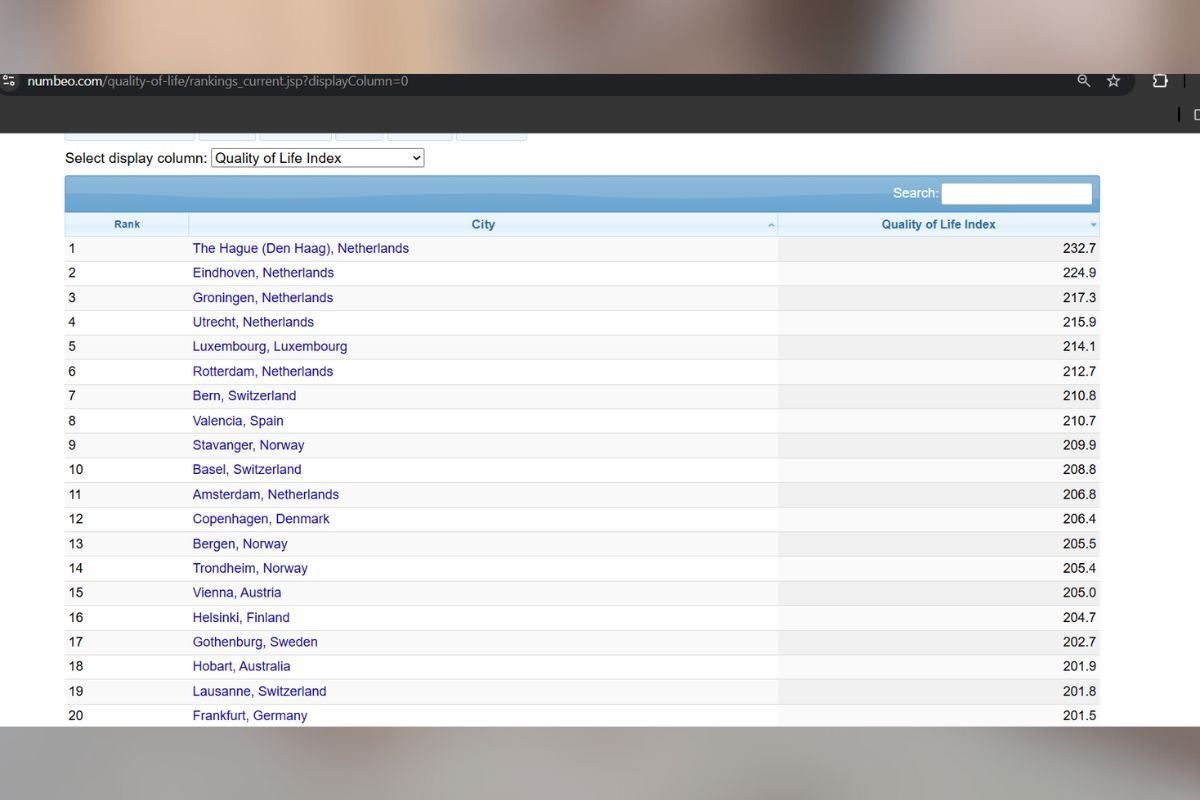Open the Eindhoven, Netherlands link
Image resolution: width=1200 pixels, height=800 pixels.
[263, 273]
